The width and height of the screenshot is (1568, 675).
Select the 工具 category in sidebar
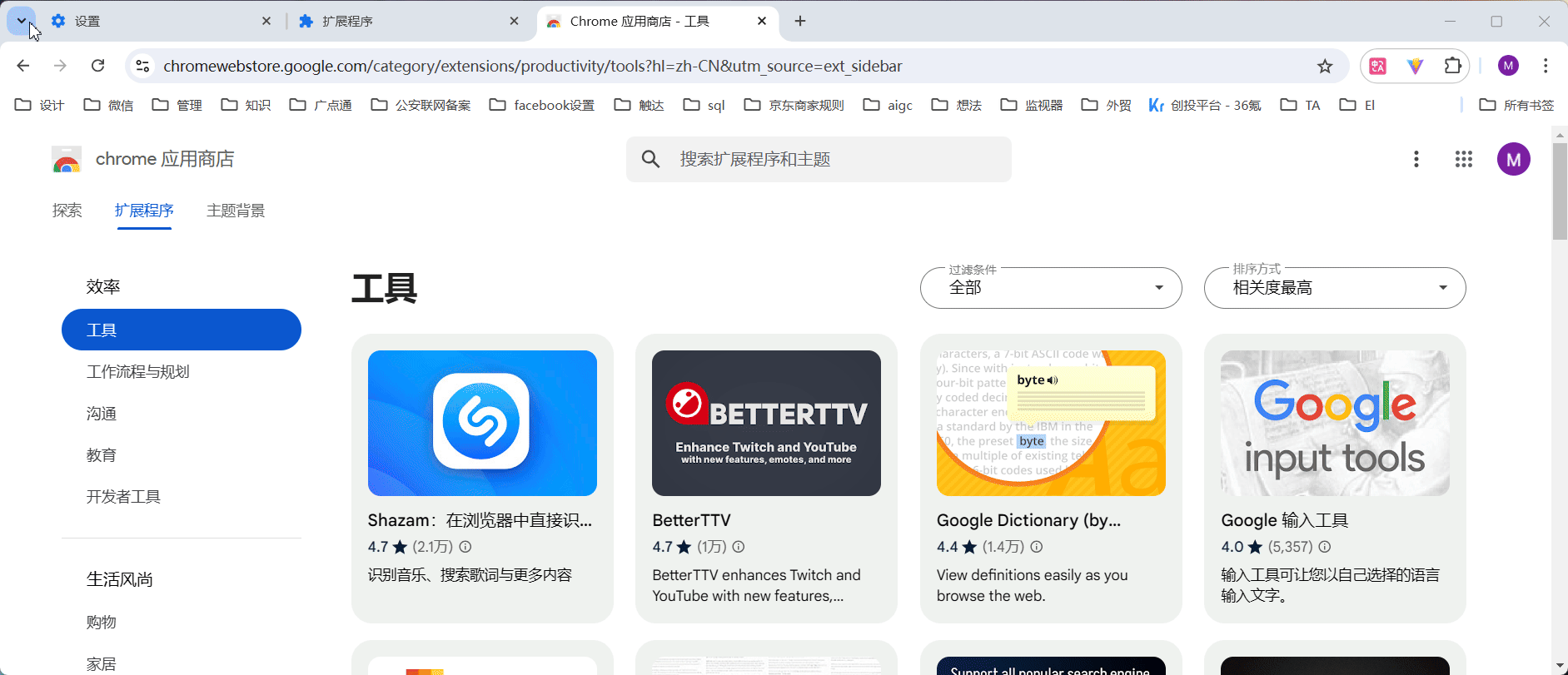pyautogui.click(x=182, y=330)
